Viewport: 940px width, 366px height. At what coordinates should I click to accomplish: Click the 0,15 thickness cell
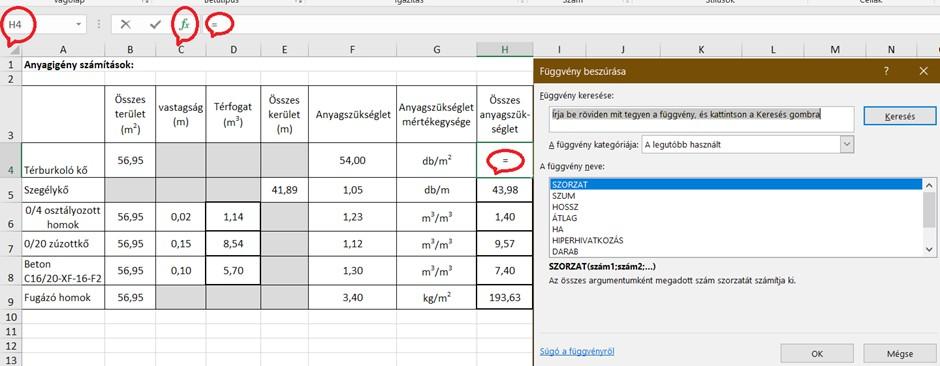click(180, 244)
